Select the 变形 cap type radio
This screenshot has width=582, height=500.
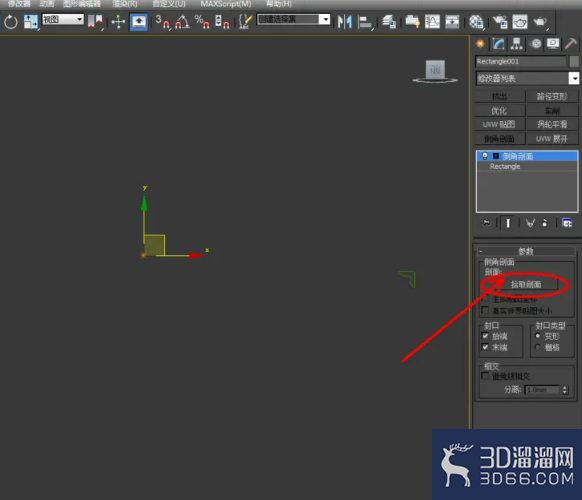coord(537,336)
